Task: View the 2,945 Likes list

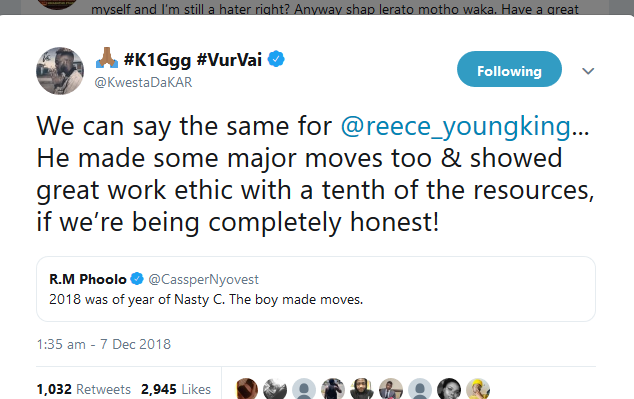Action: coord(176,389)
